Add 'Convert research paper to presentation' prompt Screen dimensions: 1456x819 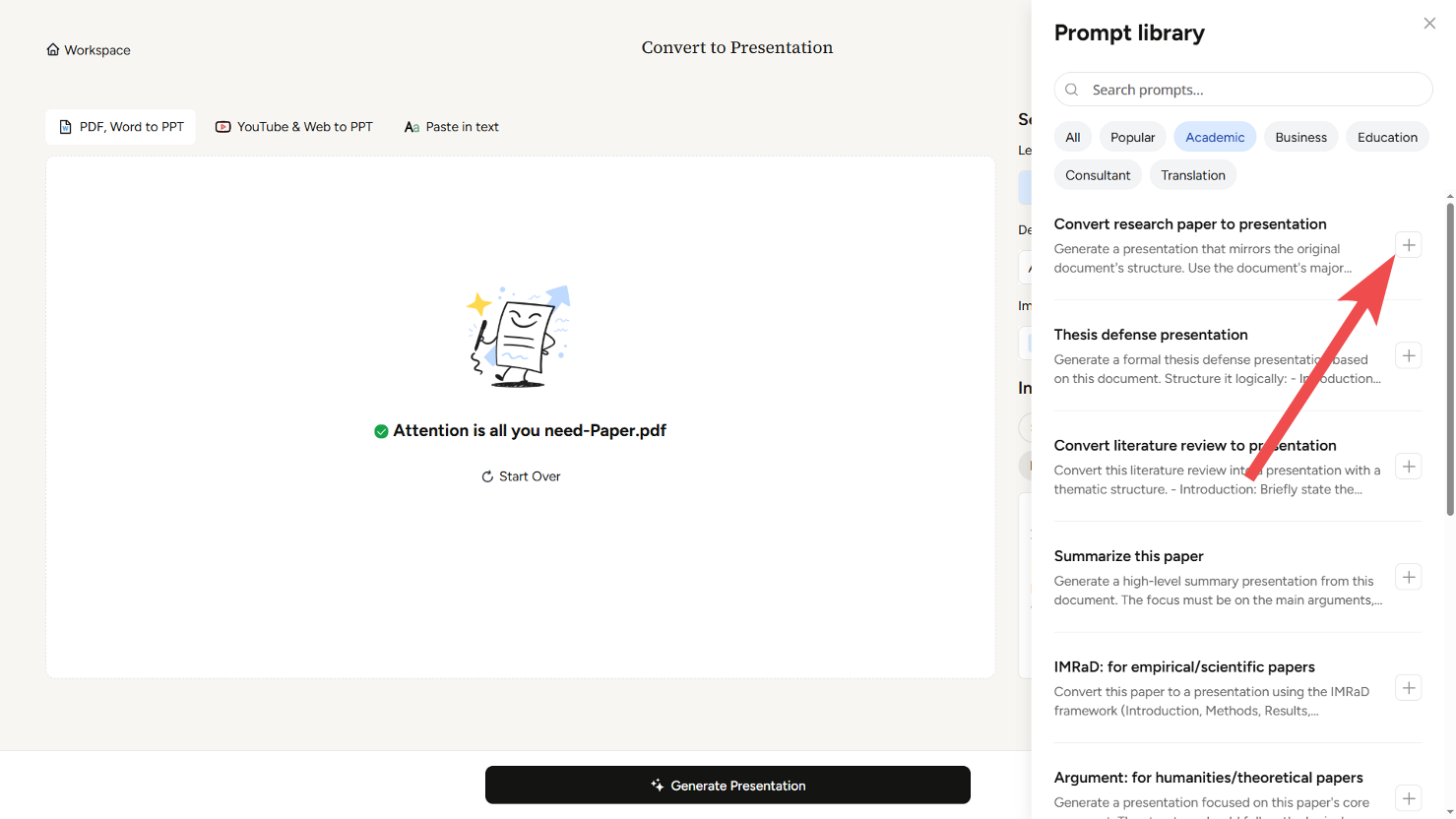coord(1409,245)
